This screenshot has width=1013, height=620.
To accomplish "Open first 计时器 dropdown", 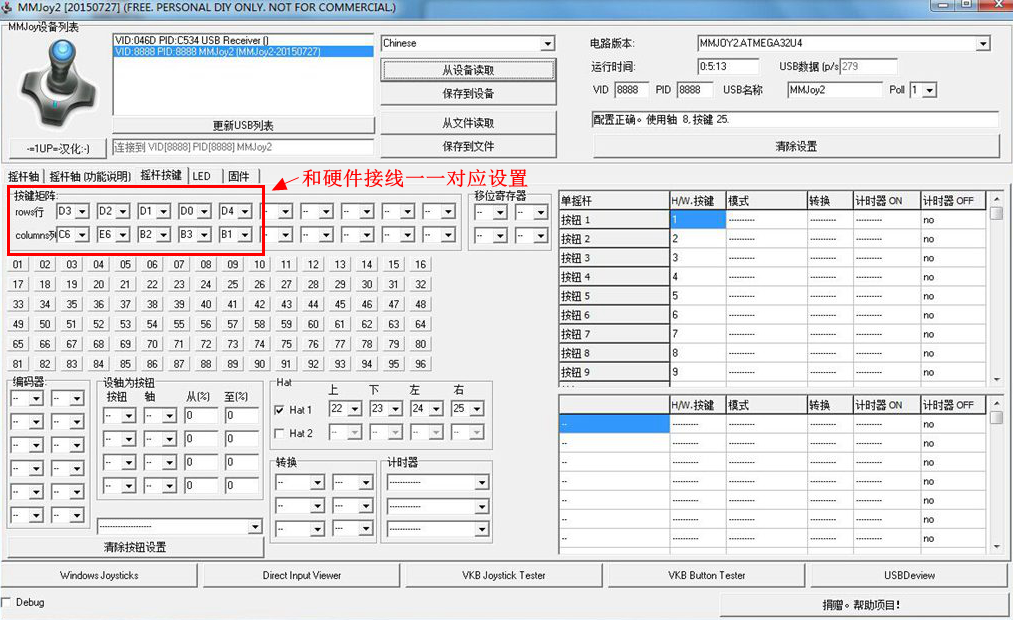I will [x=437, y=482].
